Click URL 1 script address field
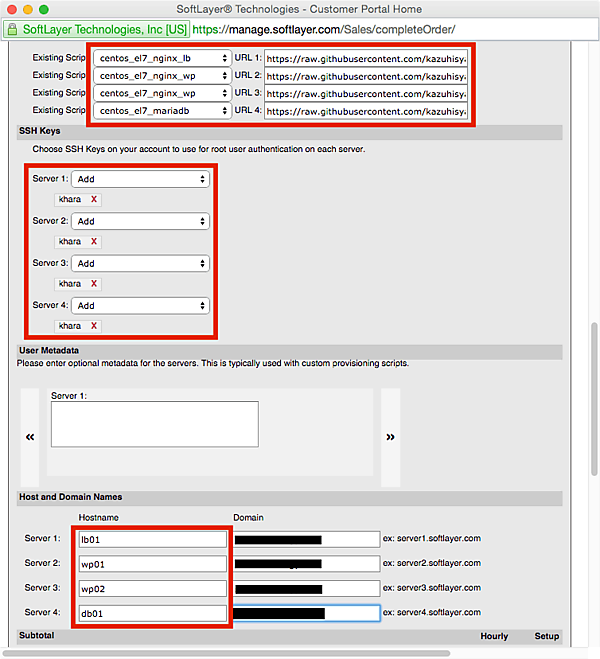Viewport: 600px width, 659px height. [366, 59]
